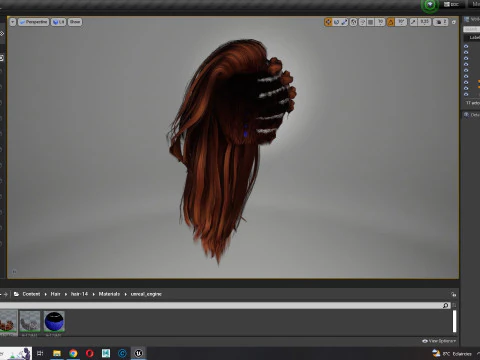Select the Translate (move) tool
The height and width of the screenshot is (360, 480).
pos(328,22)
